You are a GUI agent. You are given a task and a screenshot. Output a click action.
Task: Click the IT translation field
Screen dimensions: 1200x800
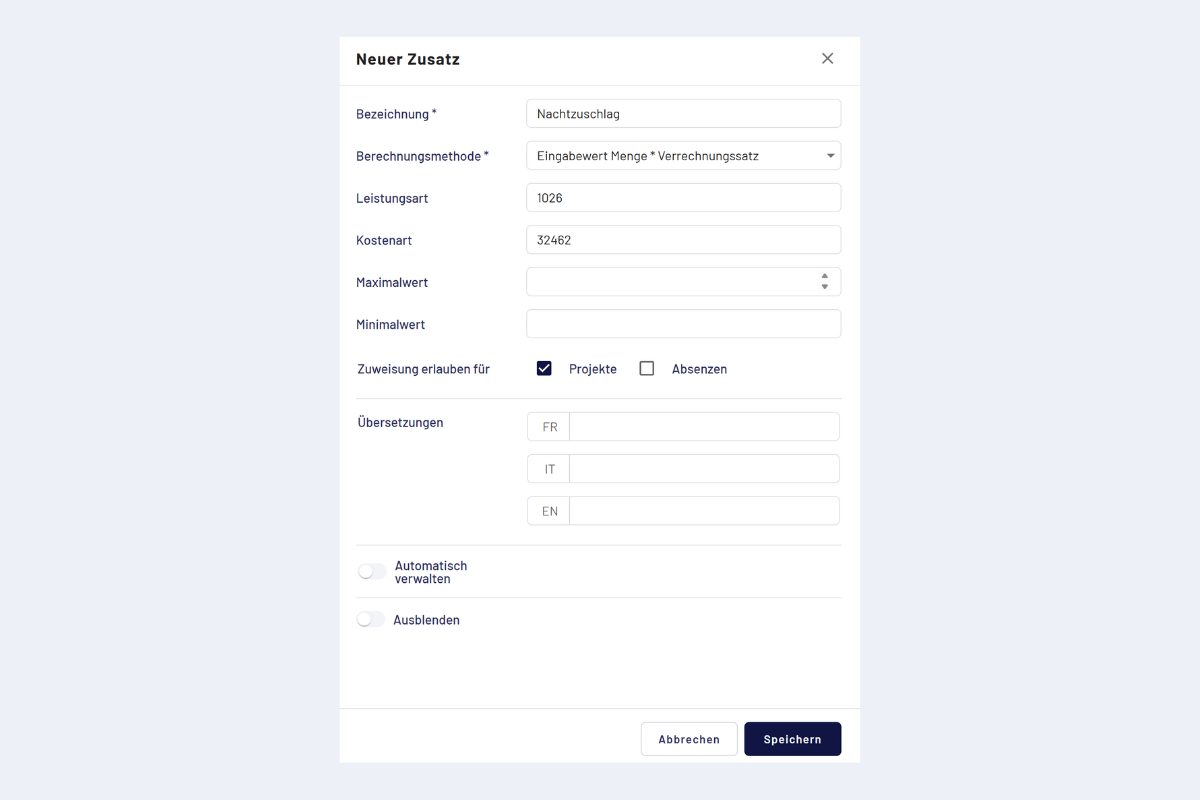point(703,469)
